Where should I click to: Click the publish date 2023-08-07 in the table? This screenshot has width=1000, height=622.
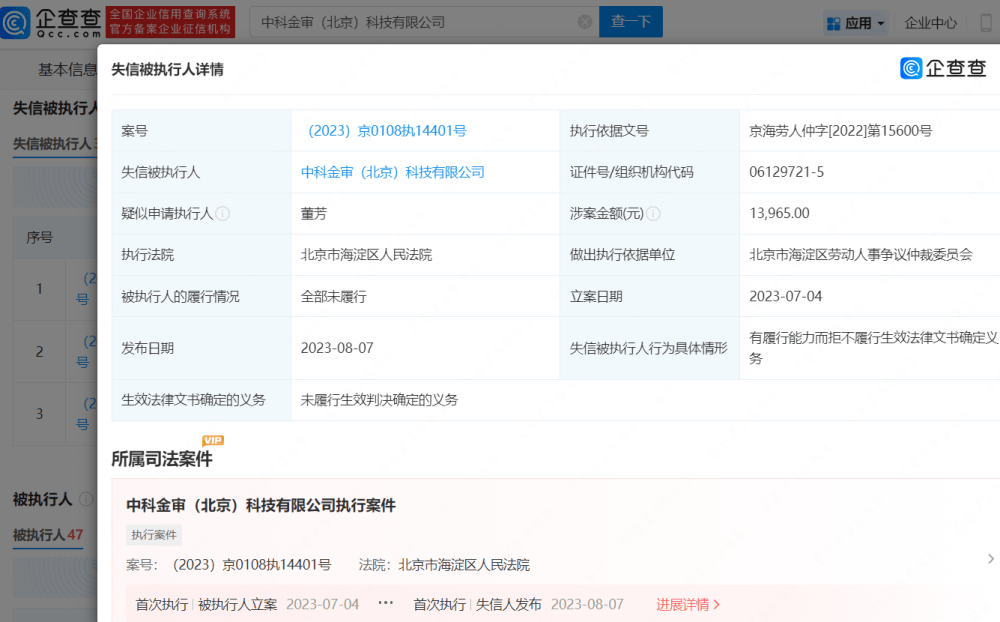coord(337,348)
